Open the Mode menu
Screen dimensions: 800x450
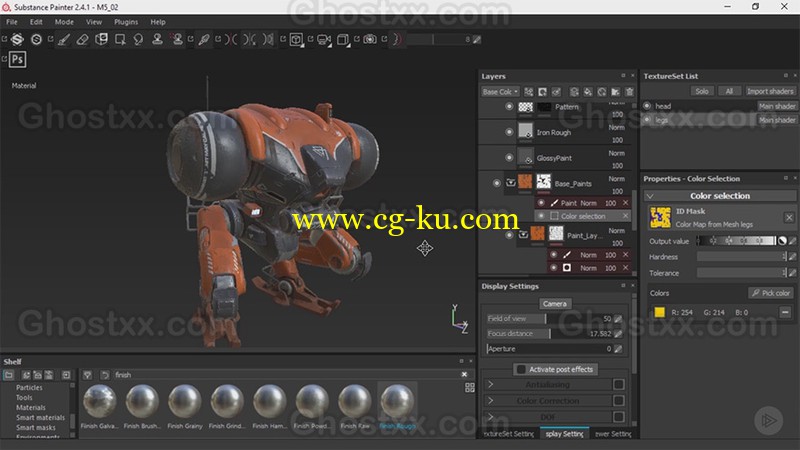point(64,22)
